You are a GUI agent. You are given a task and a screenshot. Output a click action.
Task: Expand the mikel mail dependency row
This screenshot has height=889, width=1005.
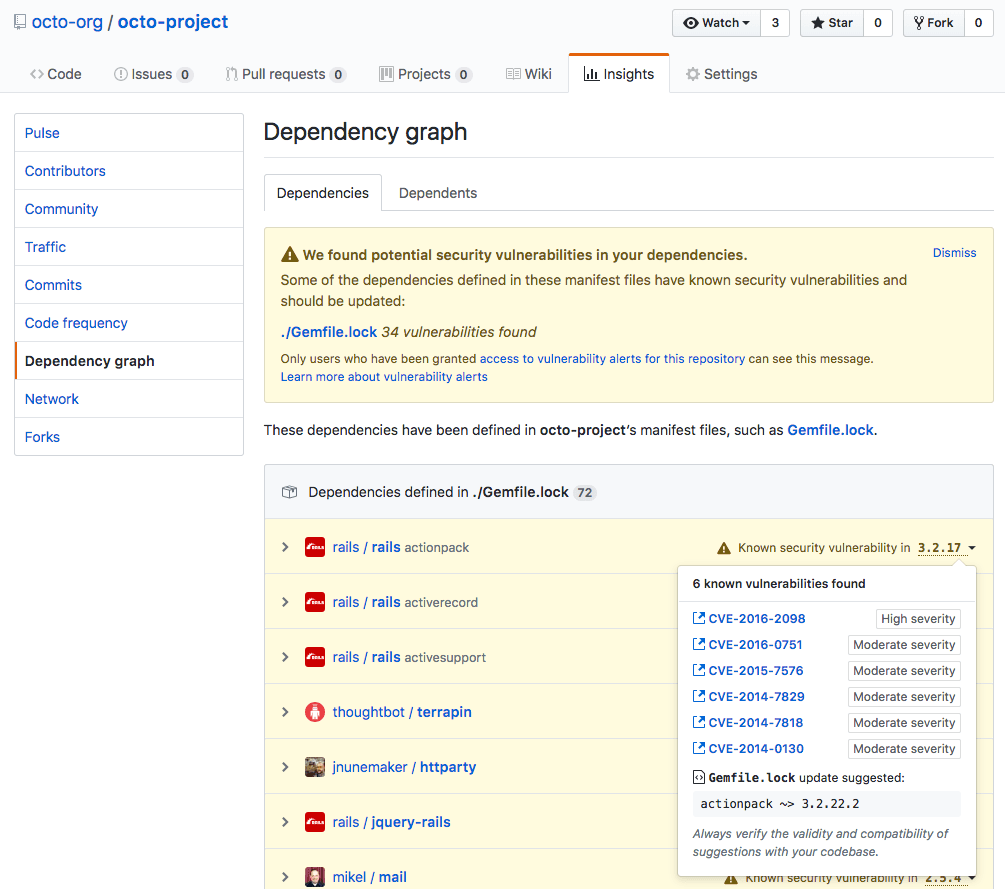click(285, 877)
